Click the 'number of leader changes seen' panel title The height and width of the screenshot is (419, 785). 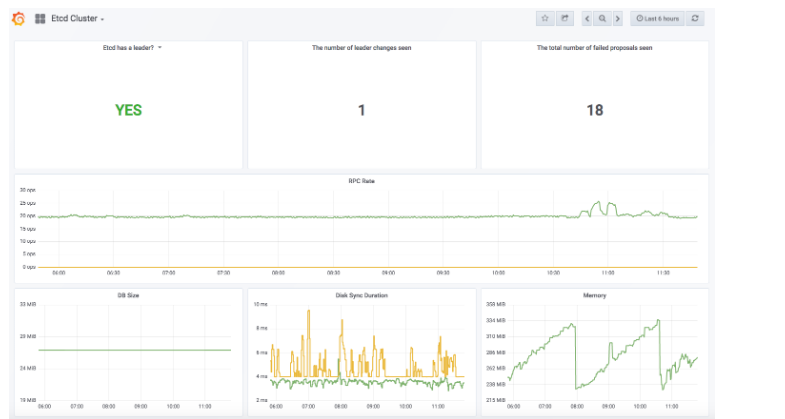pos(361,48)
